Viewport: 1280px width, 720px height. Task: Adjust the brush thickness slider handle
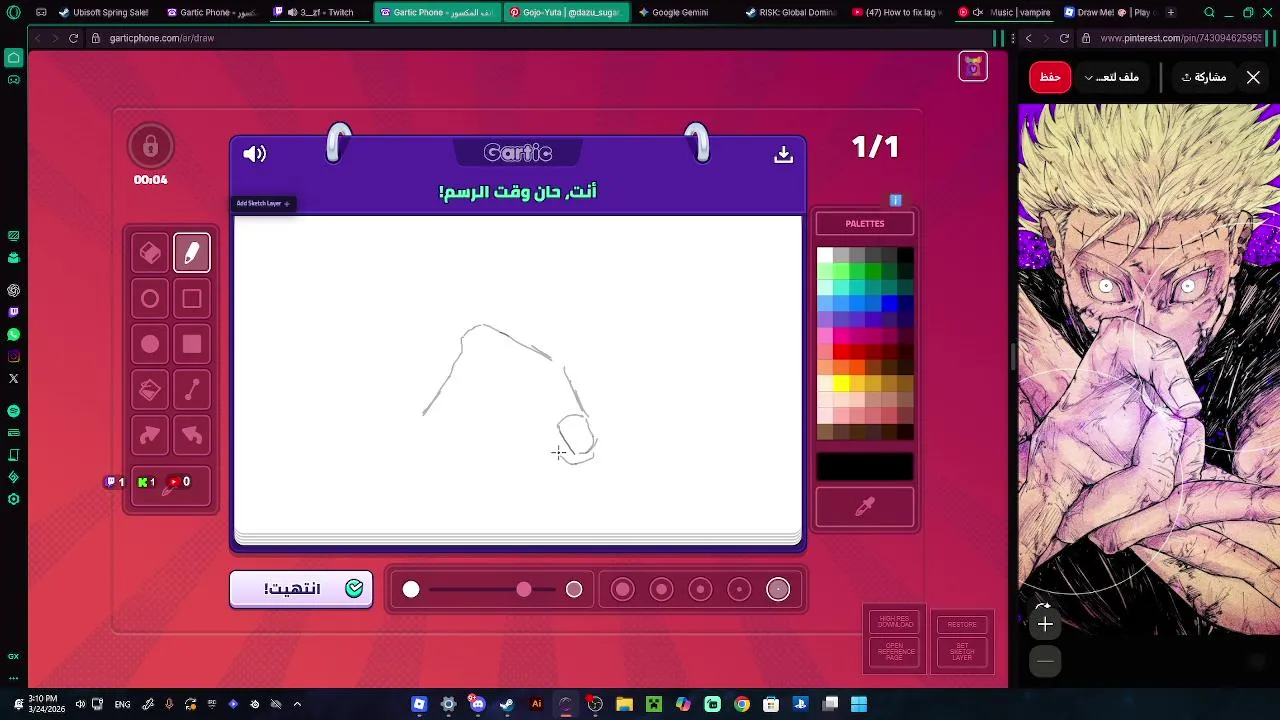tap(524, 590)
